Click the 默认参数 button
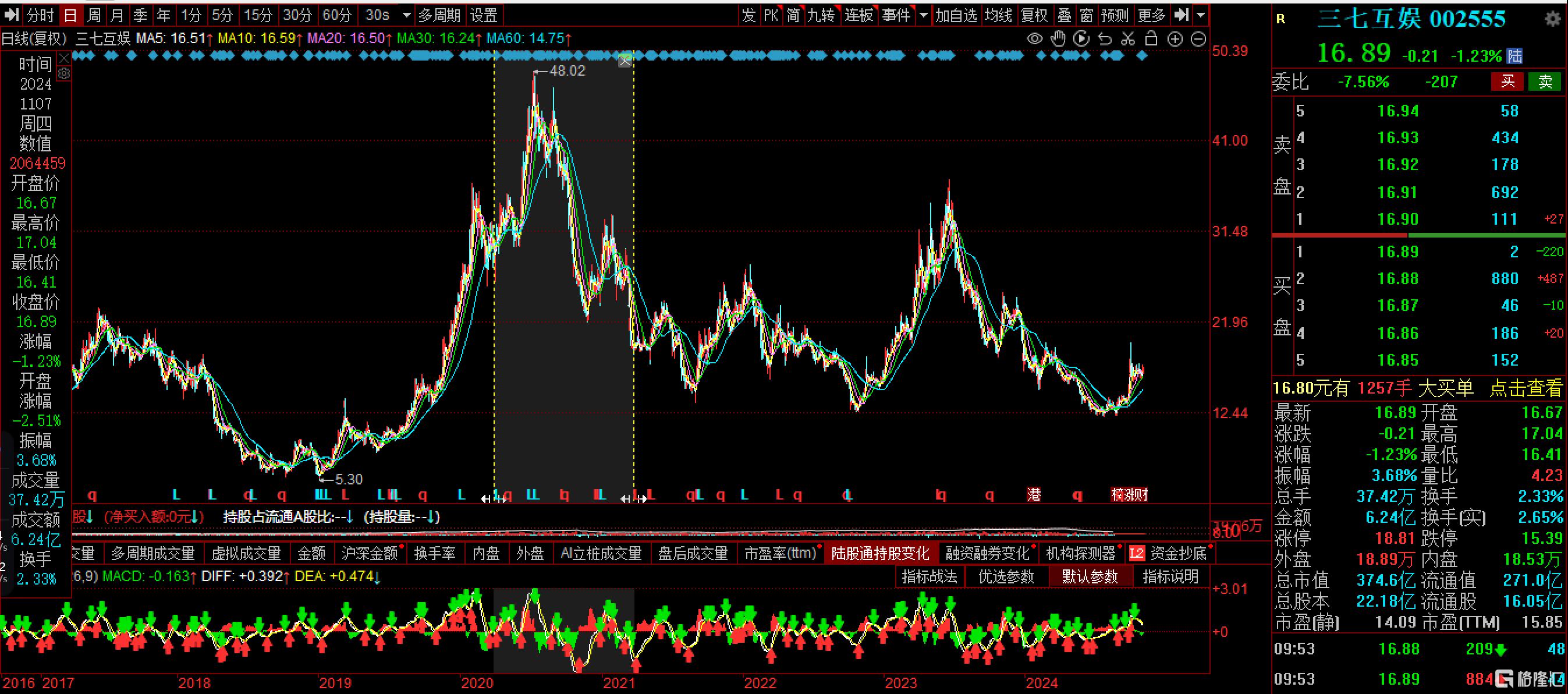The height and width of the screenshot is (694, 1568). [x=1090, y=576]
